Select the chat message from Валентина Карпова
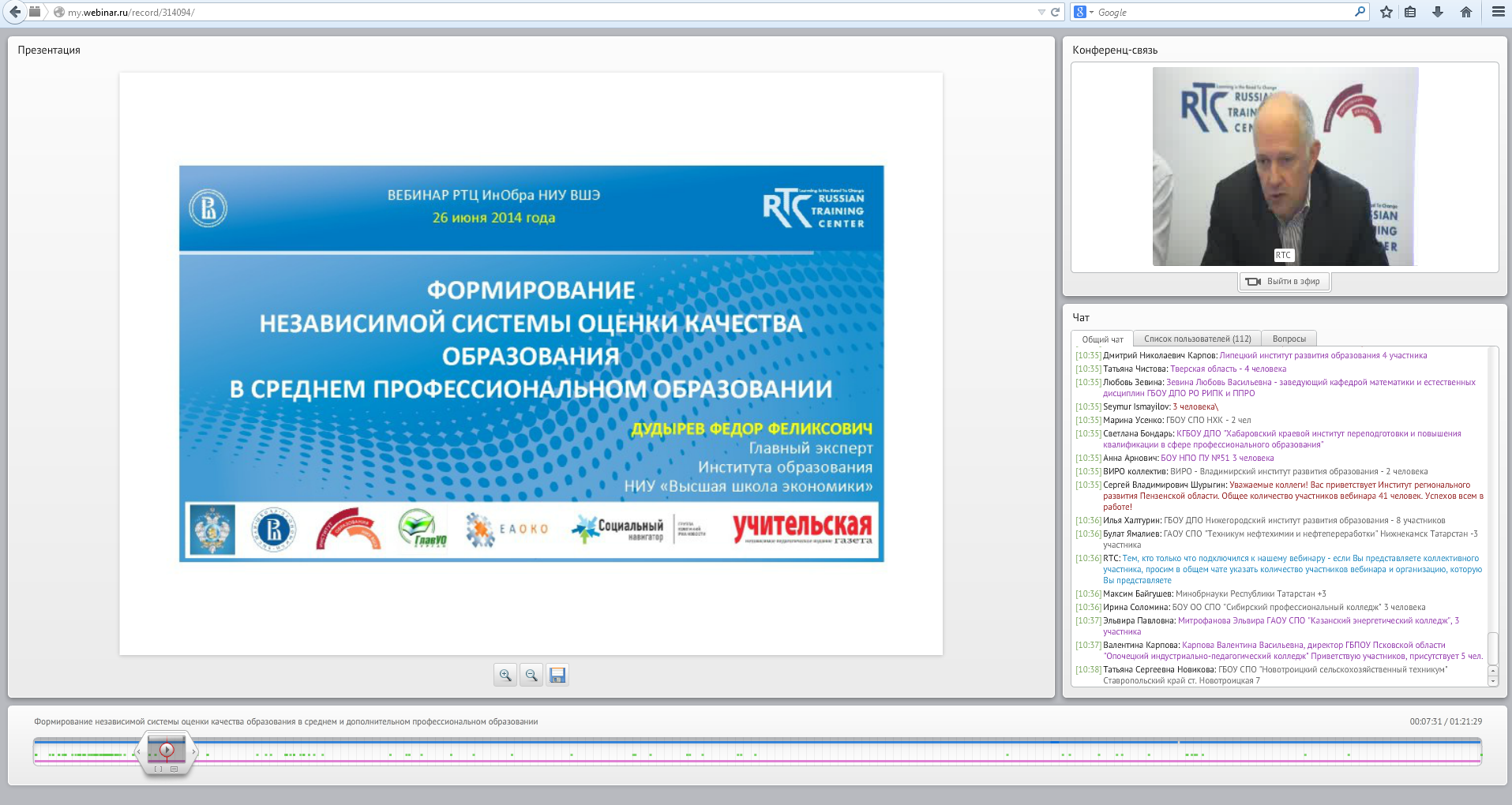 click(x=1279, y=651)
